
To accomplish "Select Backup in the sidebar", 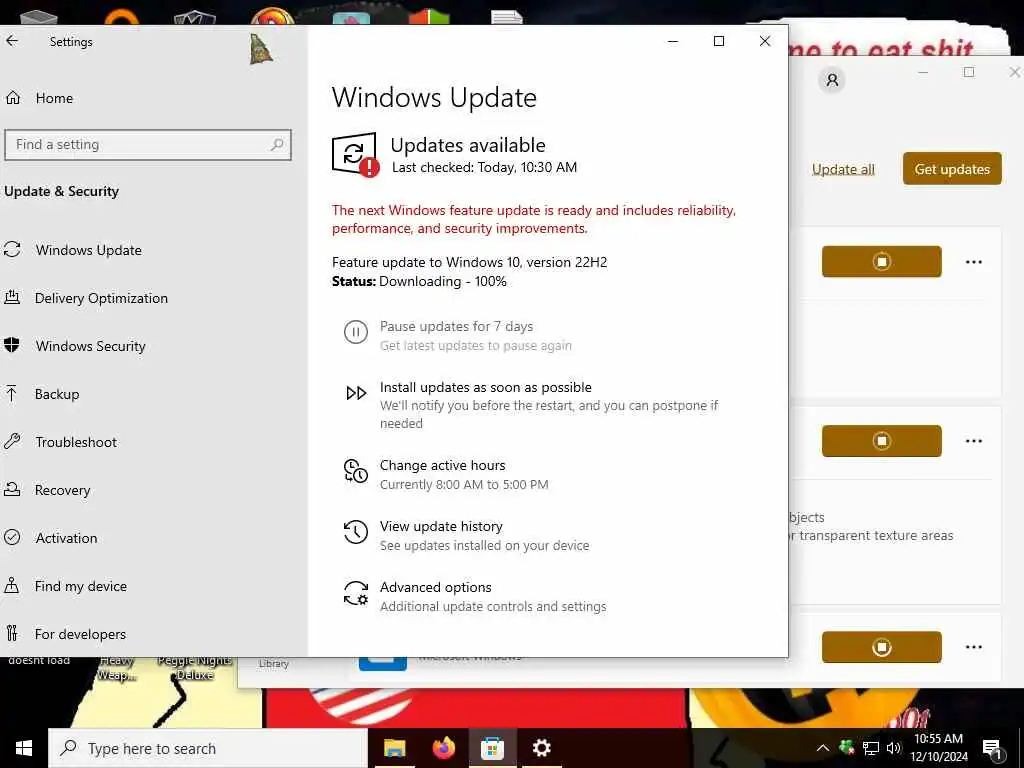I will pyautogui.click(x=57, y=394).
